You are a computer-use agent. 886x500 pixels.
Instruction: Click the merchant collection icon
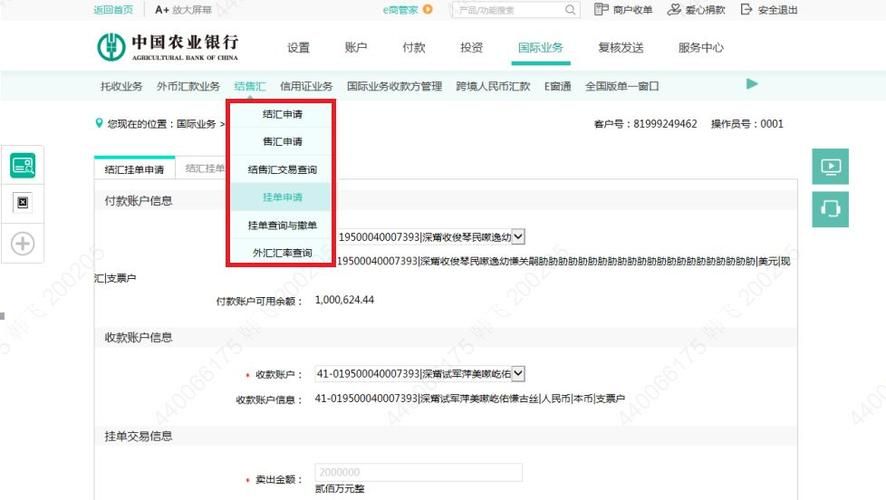click(x=601, y=10)
